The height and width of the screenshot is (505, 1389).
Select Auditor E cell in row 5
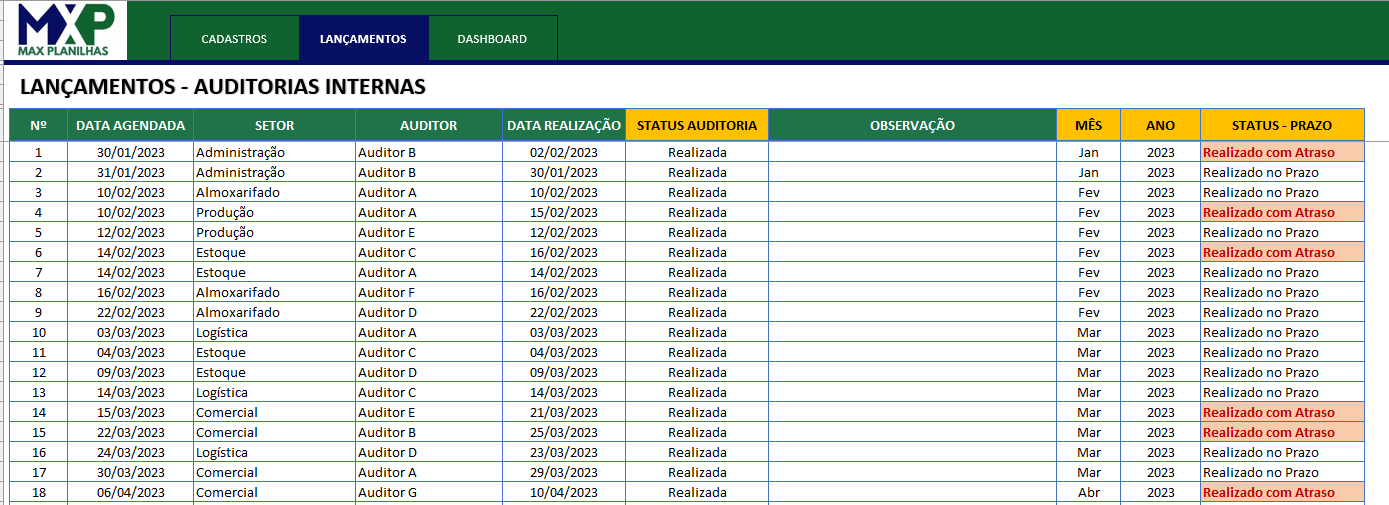coord(429,232)
